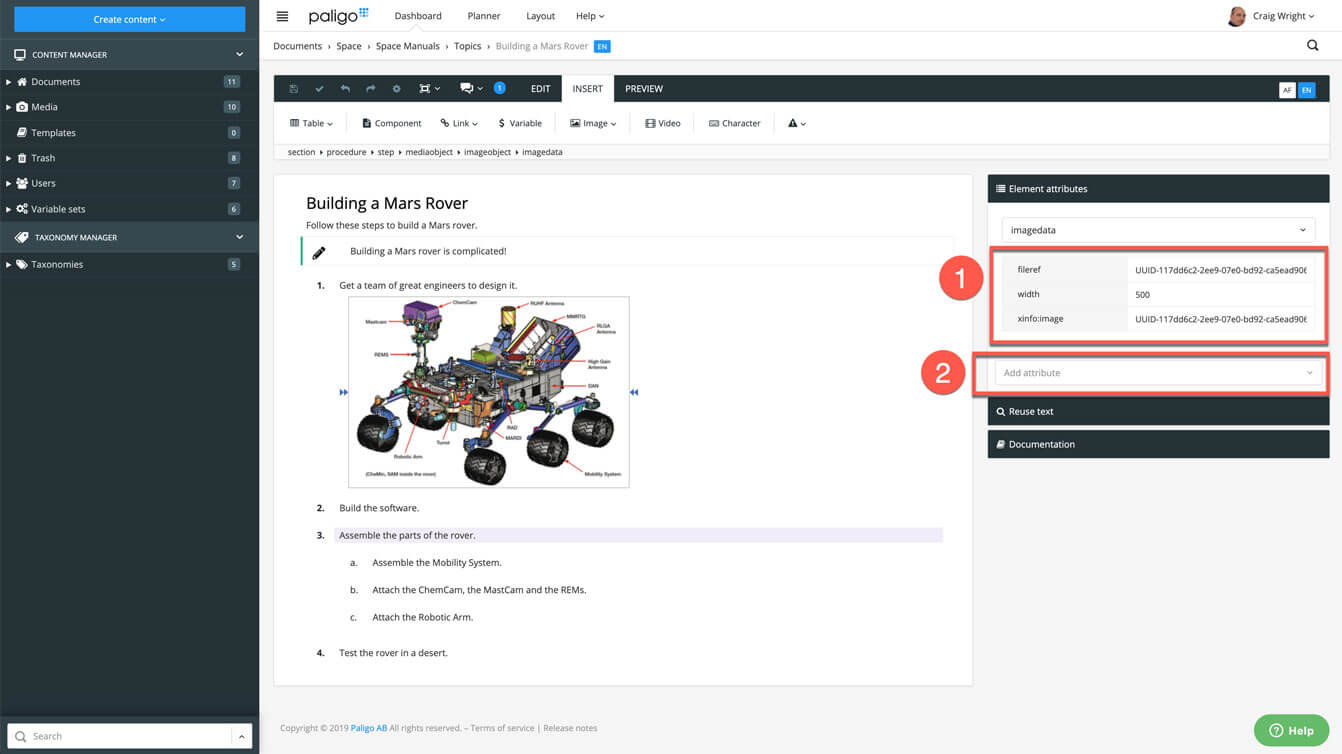Switch language to AF
The image size is (1342, 754).
[1287, 90]
